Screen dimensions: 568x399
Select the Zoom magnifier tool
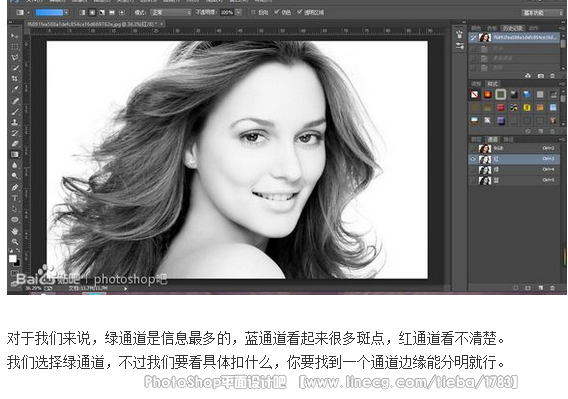pyautogui.click(x=14, y=242)
